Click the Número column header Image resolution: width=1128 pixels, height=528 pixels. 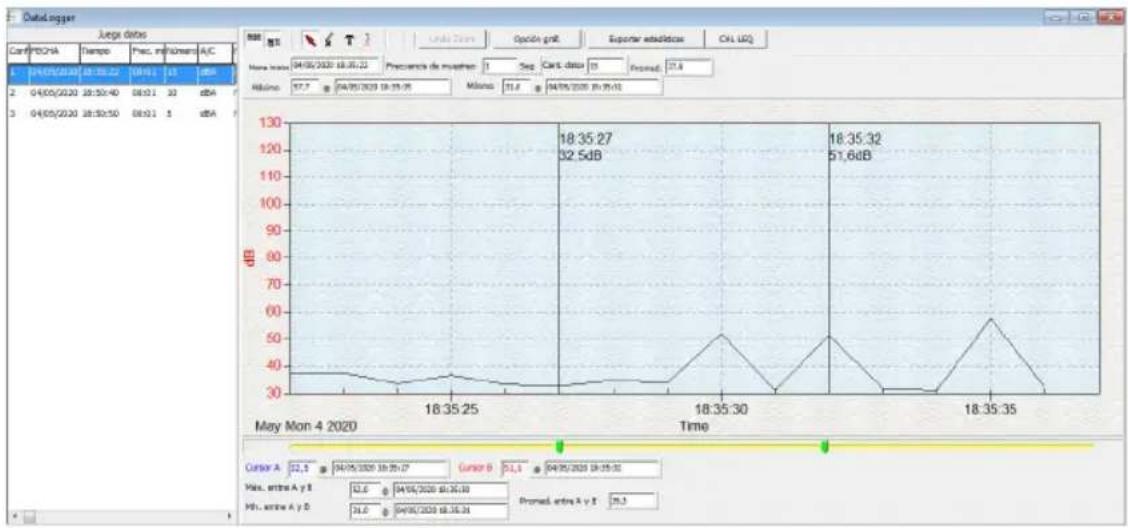(x=181, y=53)
